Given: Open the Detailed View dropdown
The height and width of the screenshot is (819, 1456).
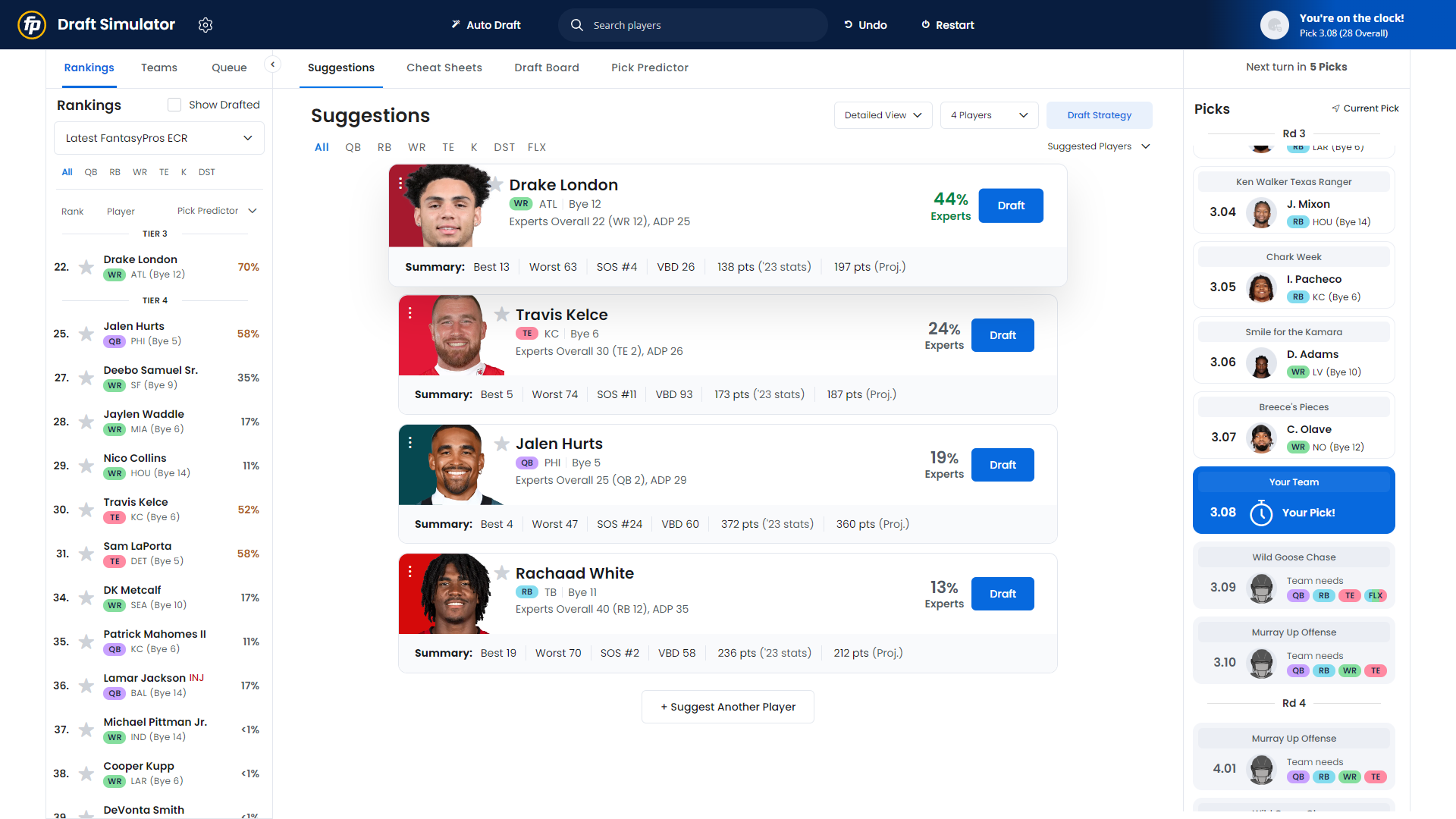Looking at the screenshot, I should 883,115.
